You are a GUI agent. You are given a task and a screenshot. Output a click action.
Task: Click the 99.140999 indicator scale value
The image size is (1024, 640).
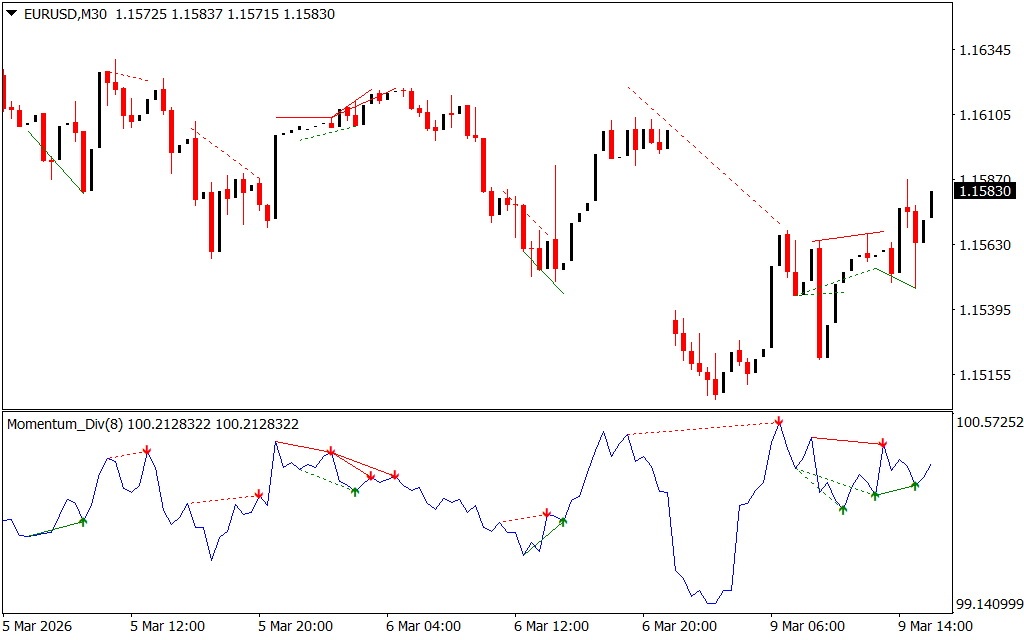[x=989, y=605]
